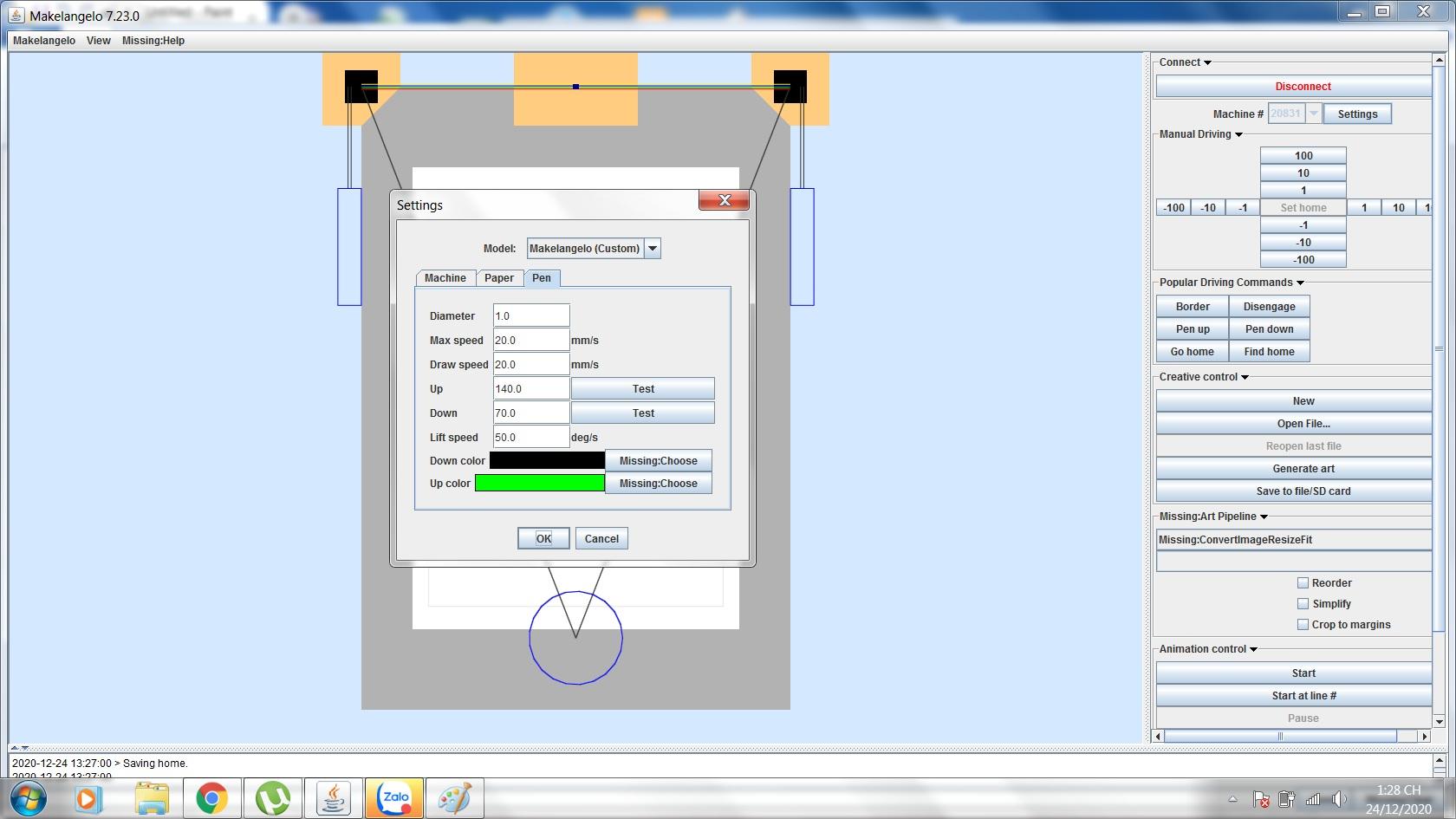Viewport: 1456px width, 819px height.
Task: Open Google Chrome from the taskbar
Action: tap(211, 798)
